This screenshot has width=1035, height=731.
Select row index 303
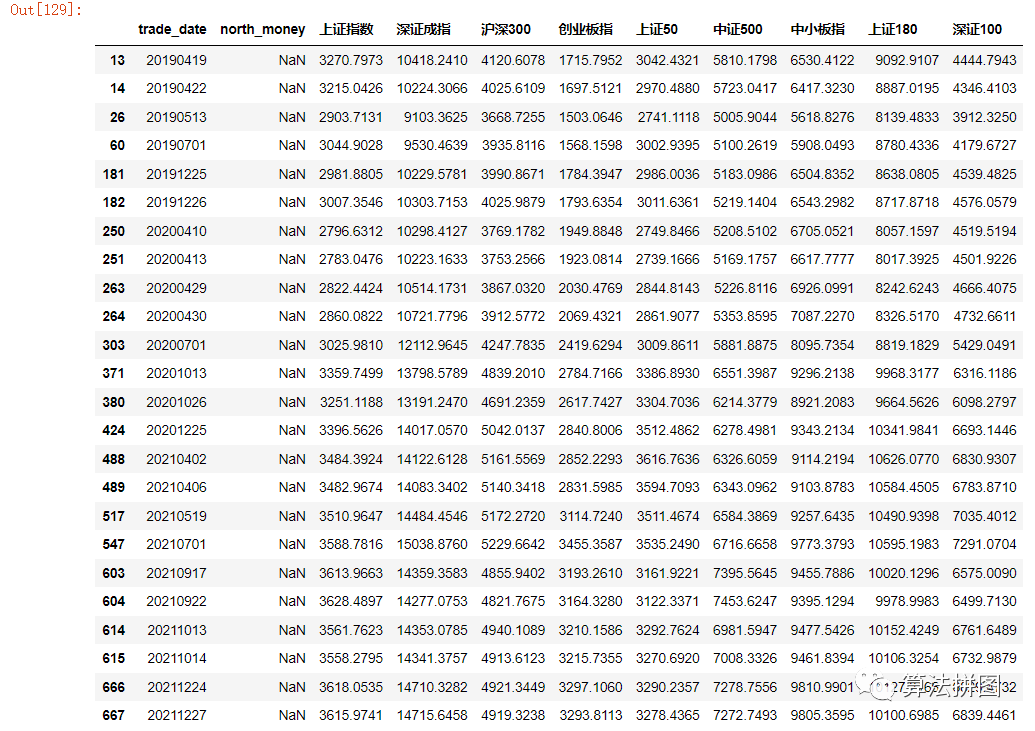[114, 345]
